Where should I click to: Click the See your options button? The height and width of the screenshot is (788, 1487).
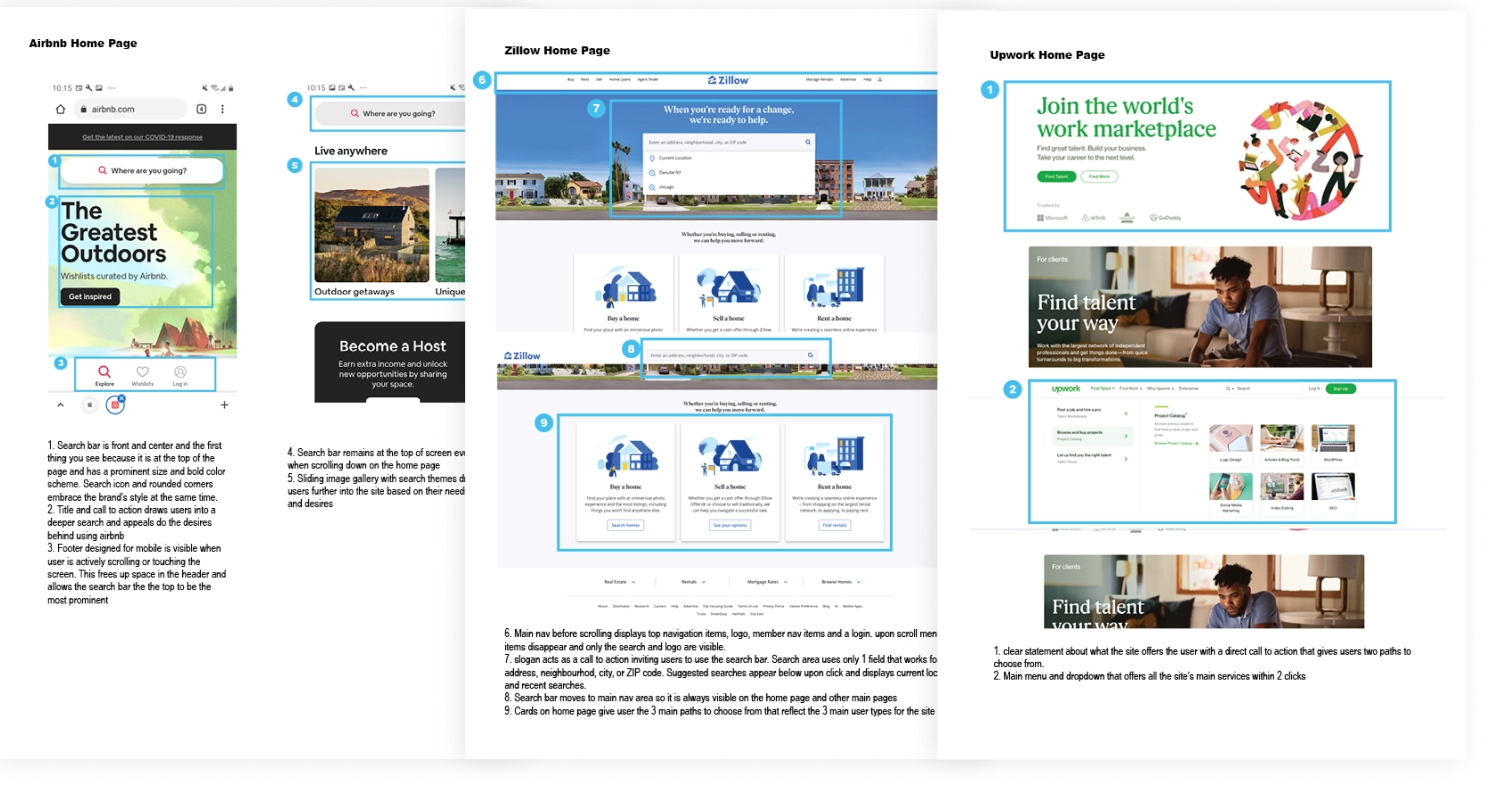tap(730, 525)
